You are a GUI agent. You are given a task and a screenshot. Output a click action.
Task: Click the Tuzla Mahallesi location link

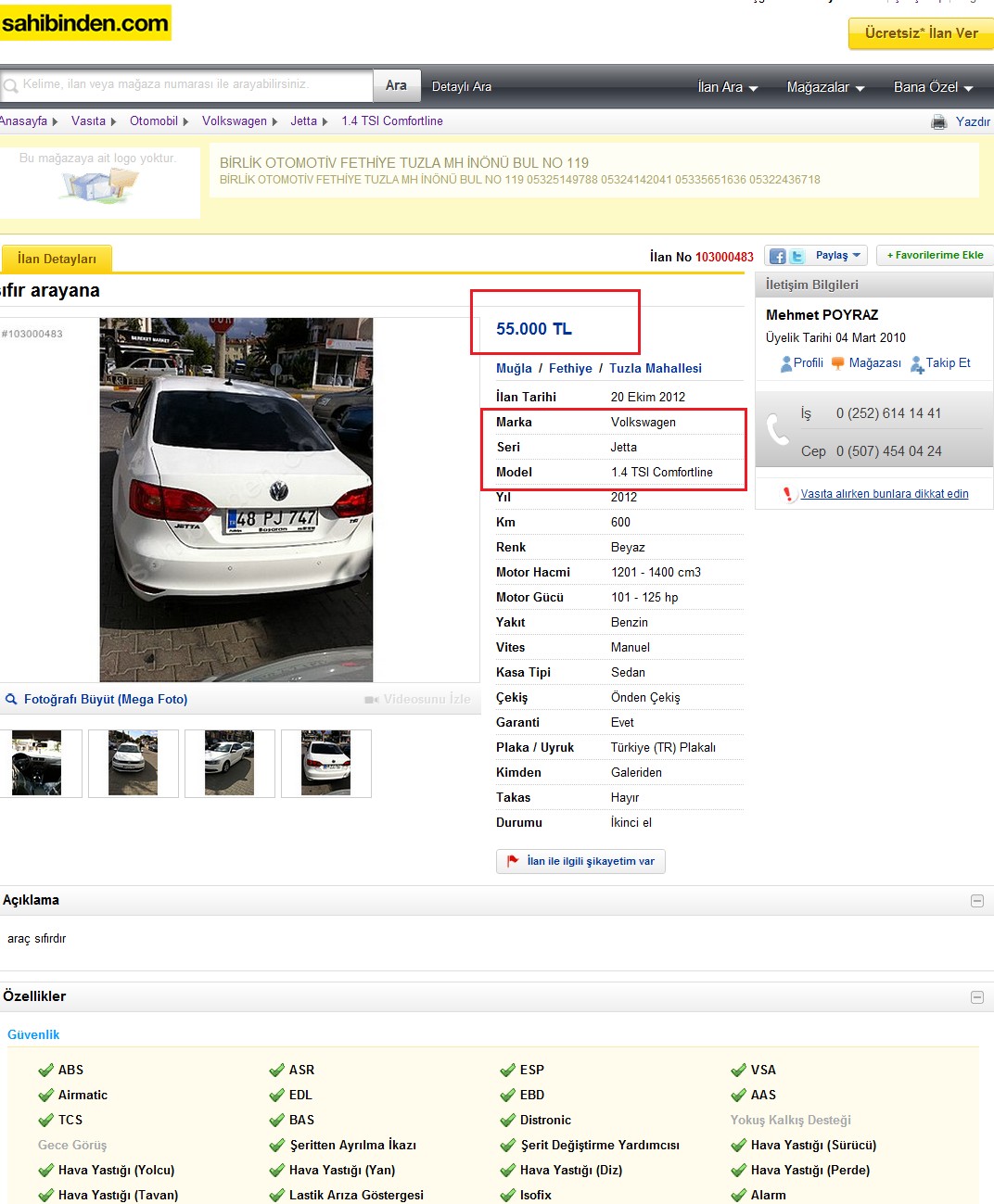point(656,369)
